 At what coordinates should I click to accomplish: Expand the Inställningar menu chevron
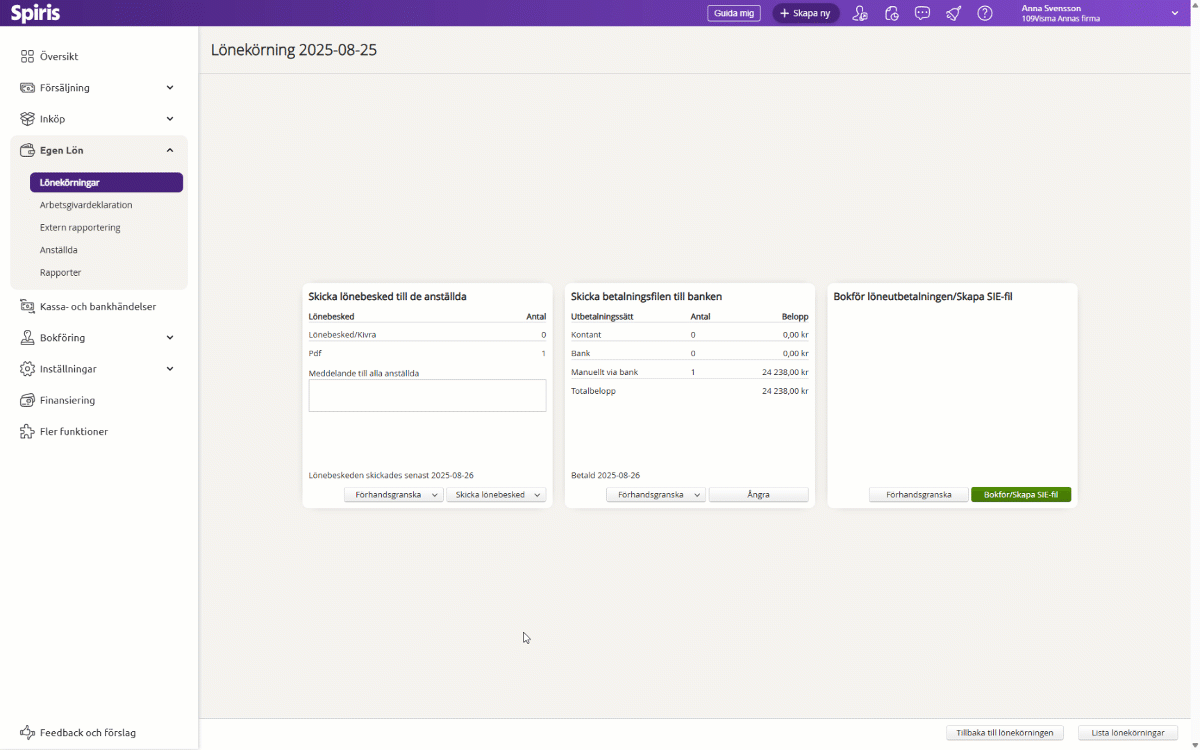pyautogui.click(x=170, y=369)
